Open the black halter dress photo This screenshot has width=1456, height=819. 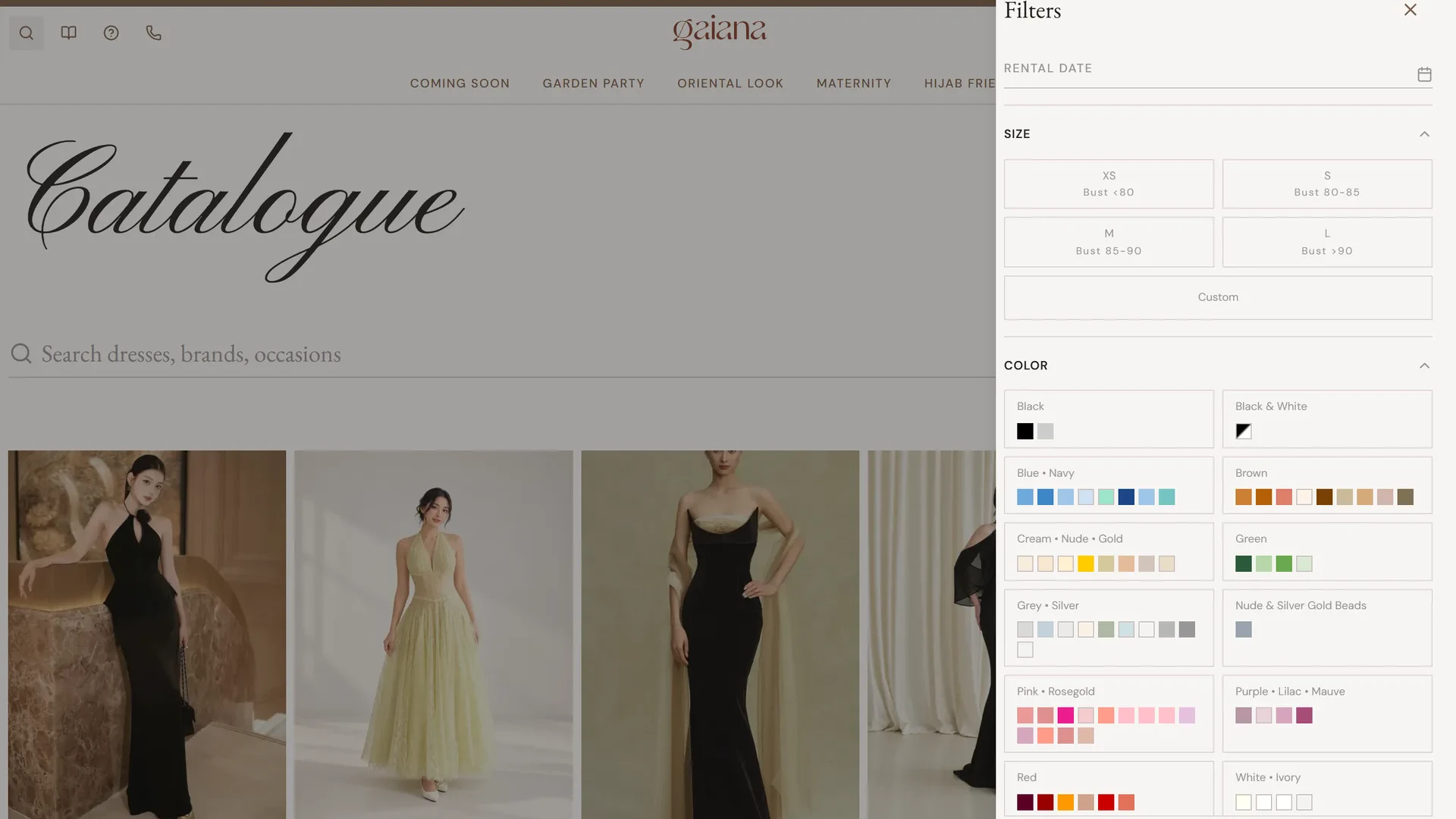click(x=147, y=635)
